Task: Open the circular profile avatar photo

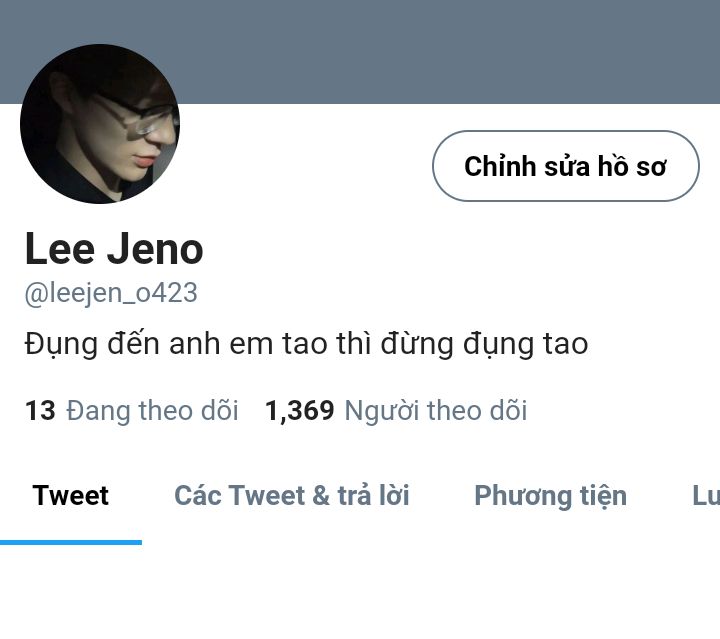Action: [x=100, y=123]
